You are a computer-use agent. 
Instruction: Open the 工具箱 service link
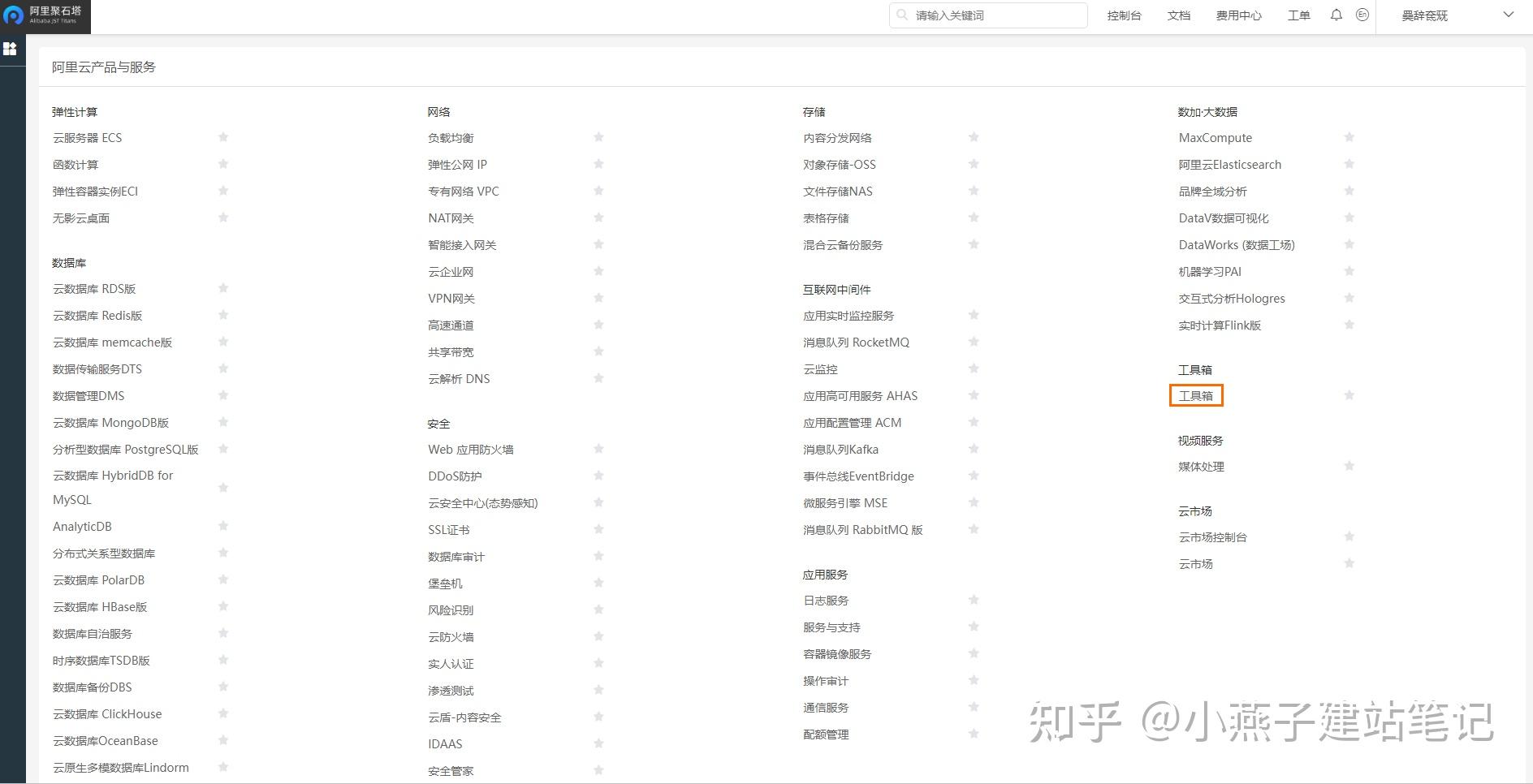coord(1196,396)
